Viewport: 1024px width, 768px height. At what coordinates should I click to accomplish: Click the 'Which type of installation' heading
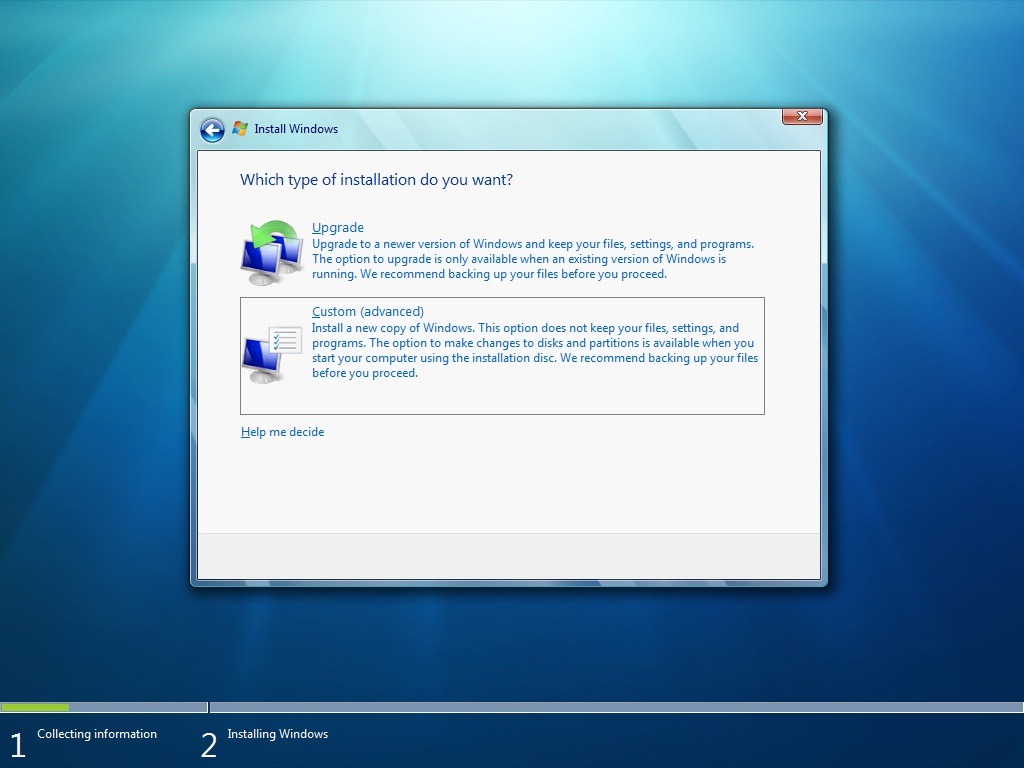click(376, 180)
